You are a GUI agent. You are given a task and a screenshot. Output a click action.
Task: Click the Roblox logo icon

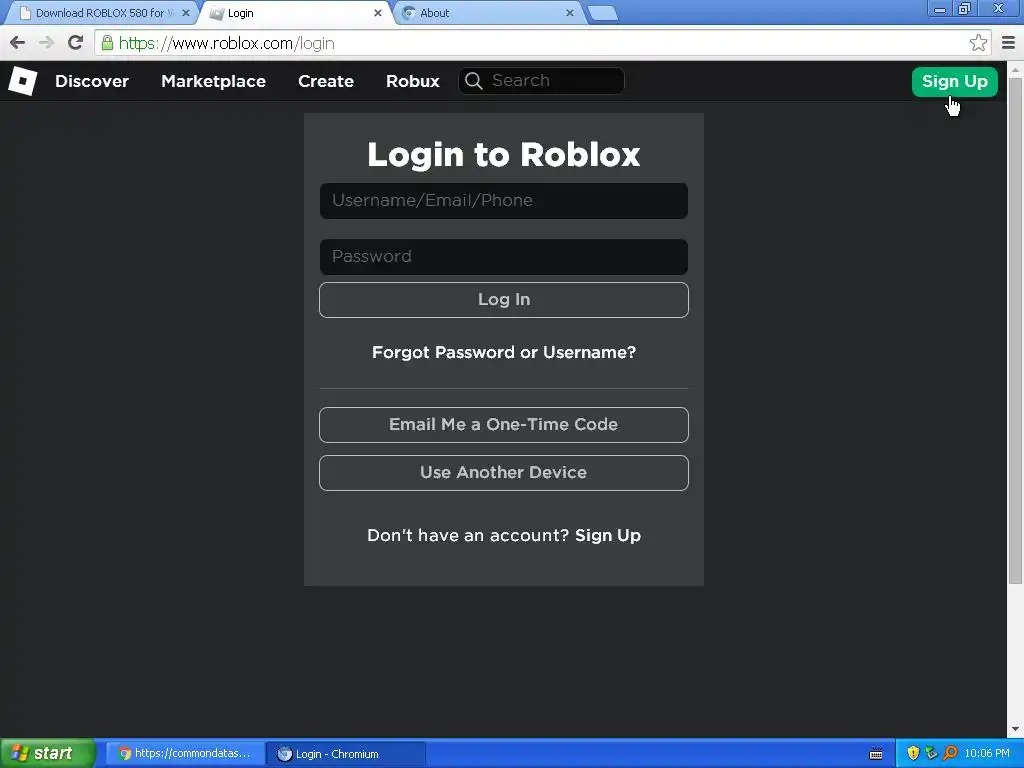(22, 81)
